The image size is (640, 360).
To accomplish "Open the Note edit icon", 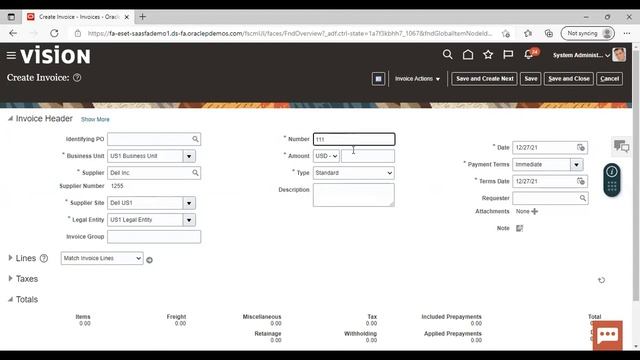I will click(519, 228).
